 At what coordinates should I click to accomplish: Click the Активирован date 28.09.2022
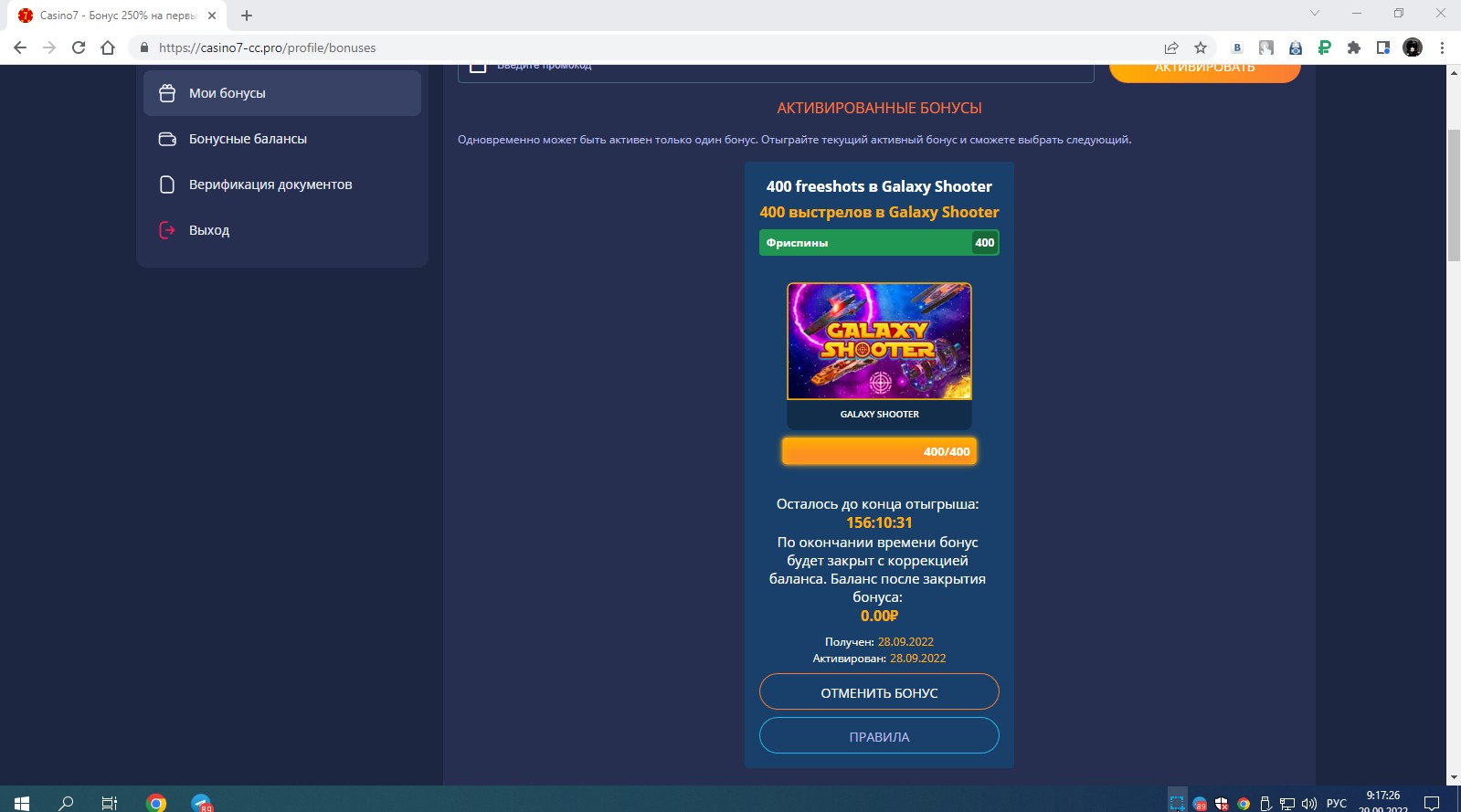[x=917, y=659]
